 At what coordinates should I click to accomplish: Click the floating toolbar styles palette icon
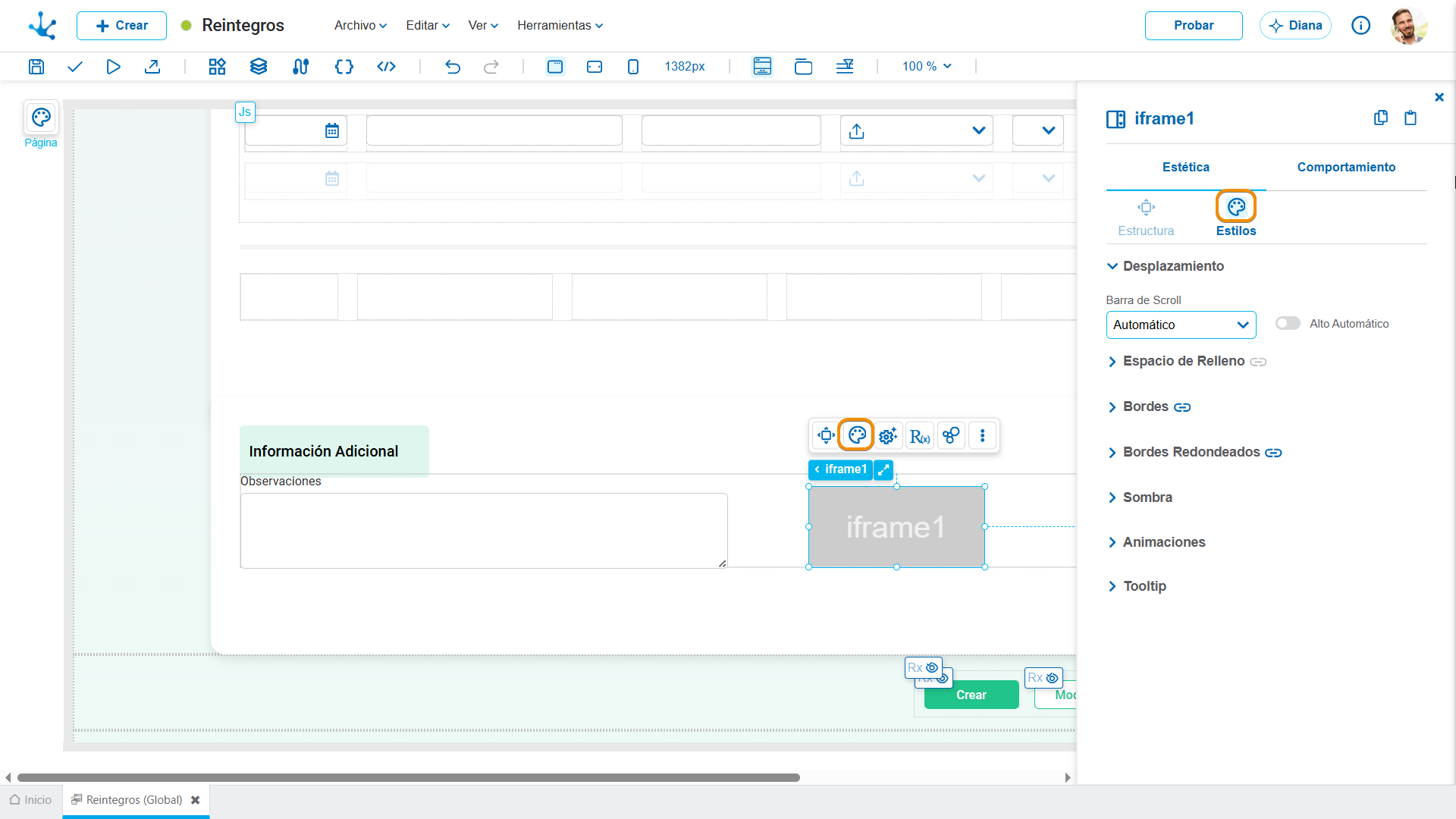pyautogui.click(x=857, y=435)
